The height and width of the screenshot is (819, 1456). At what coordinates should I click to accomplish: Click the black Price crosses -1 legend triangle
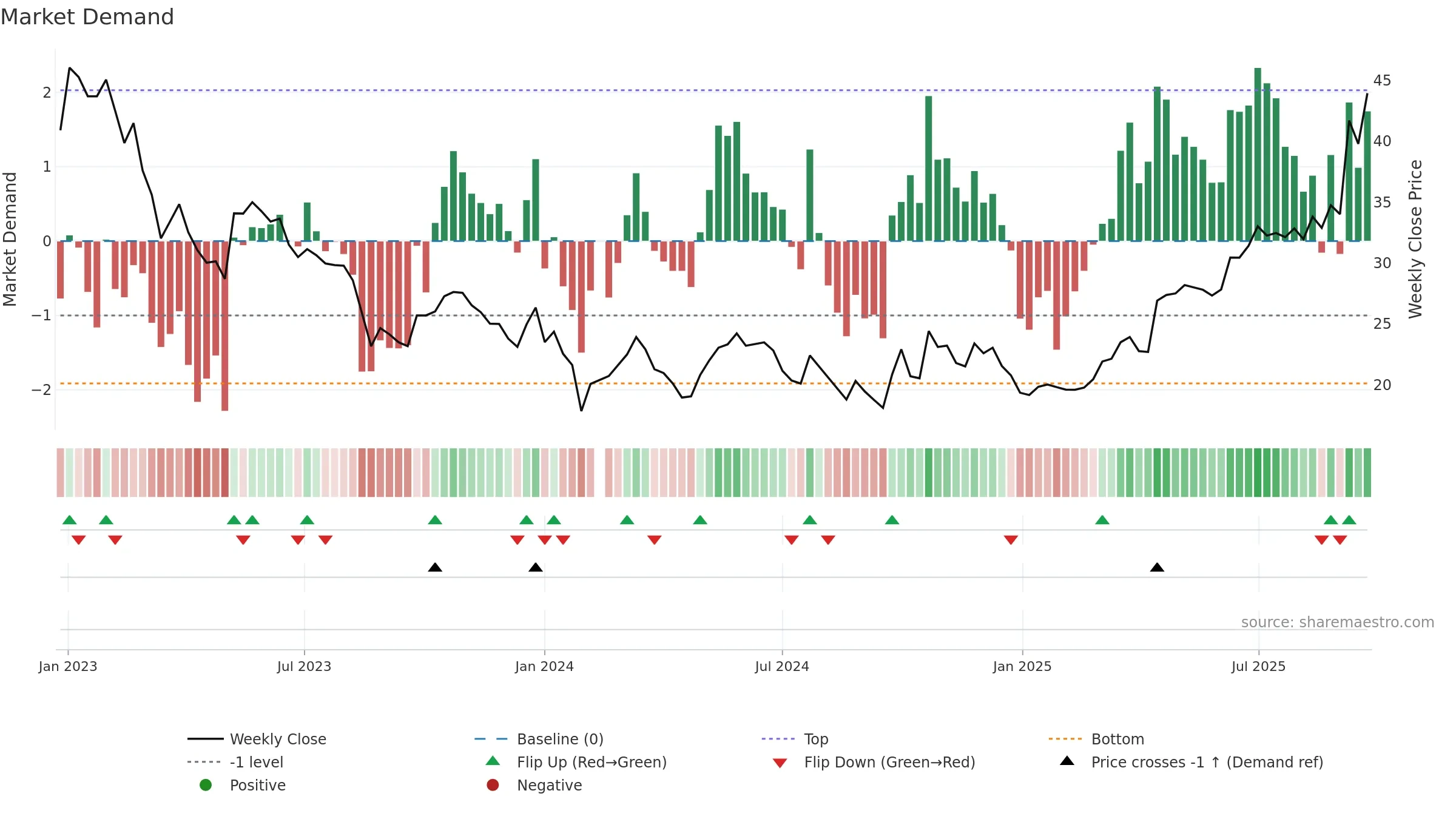[x=1067, y=761]
